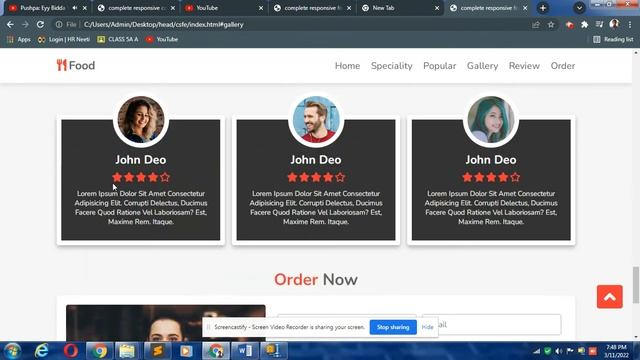Open a new tab with the plus button
Screen dimensions: 640x360
(543, 8)
